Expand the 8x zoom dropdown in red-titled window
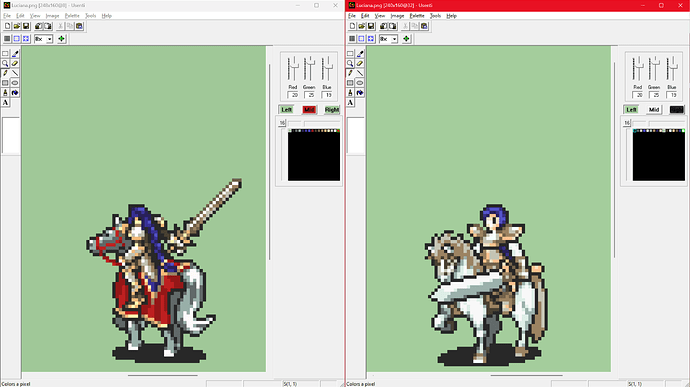This screenshot has width=690, height=387. click(394, 39)
